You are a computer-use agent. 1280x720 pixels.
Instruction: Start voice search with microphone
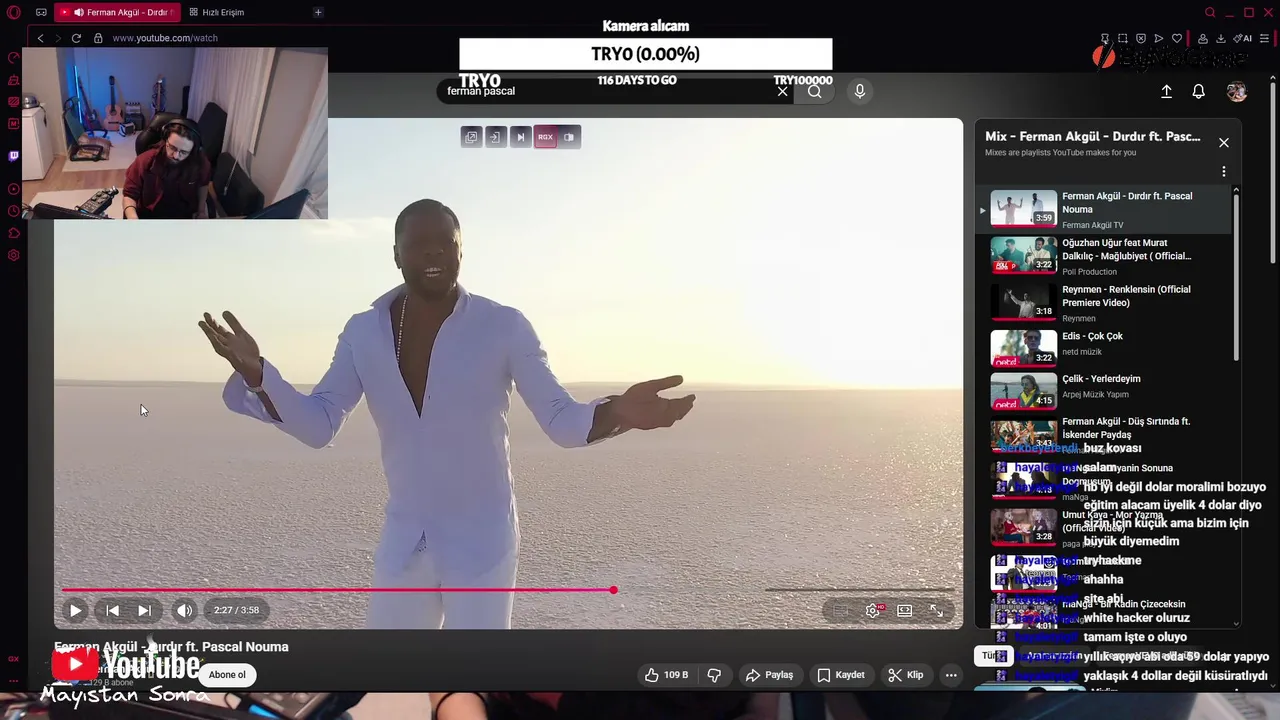point(859,91)
